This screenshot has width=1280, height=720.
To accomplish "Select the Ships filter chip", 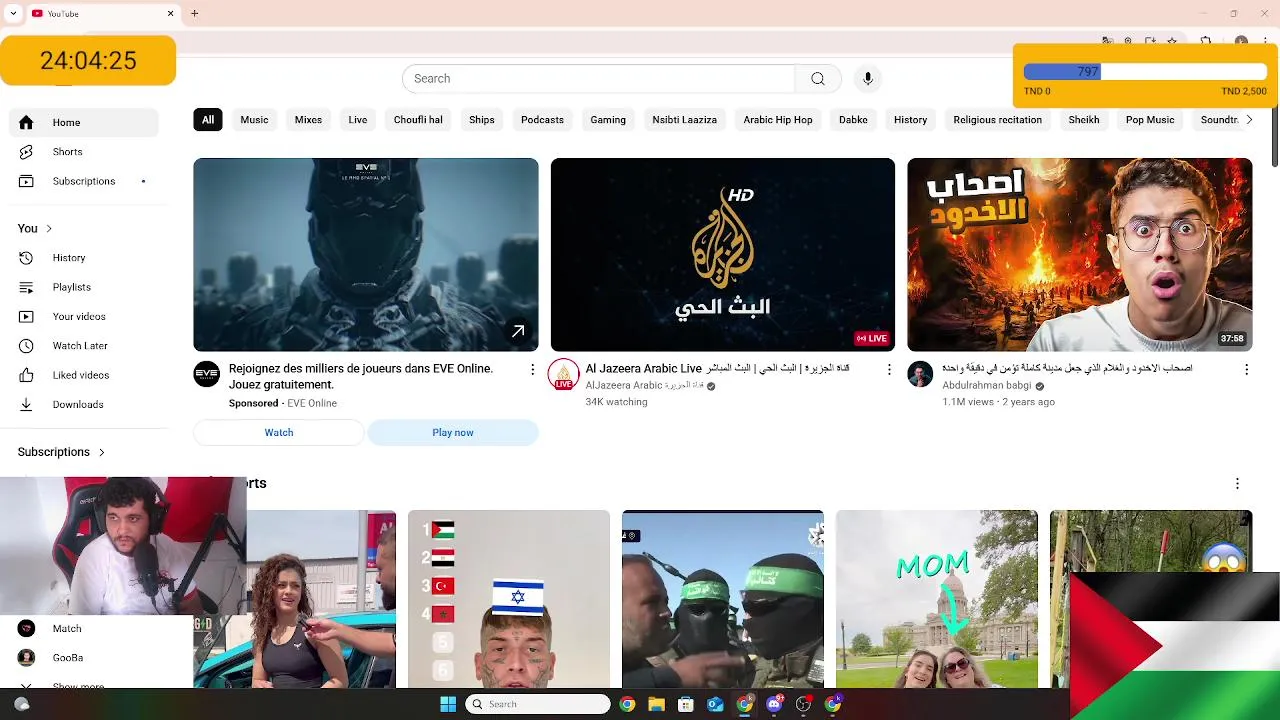I will (x=482, y=120).
